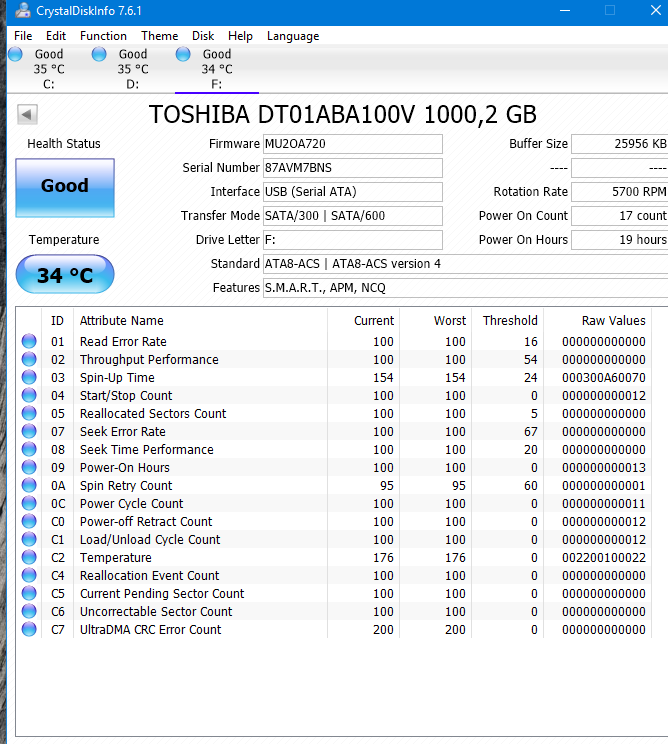
Task: Click the ID column header
Action: point(57,321)
